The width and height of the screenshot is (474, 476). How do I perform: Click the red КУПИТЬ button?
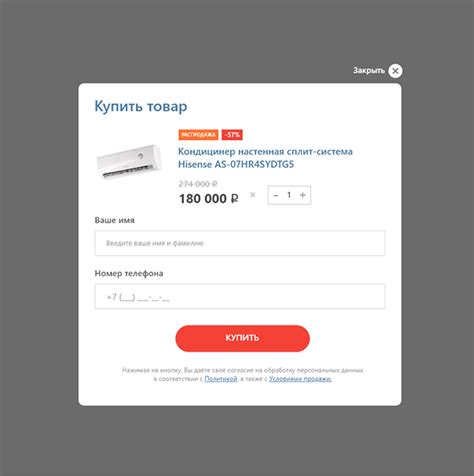pyautogui.click(x=242, y=338)
